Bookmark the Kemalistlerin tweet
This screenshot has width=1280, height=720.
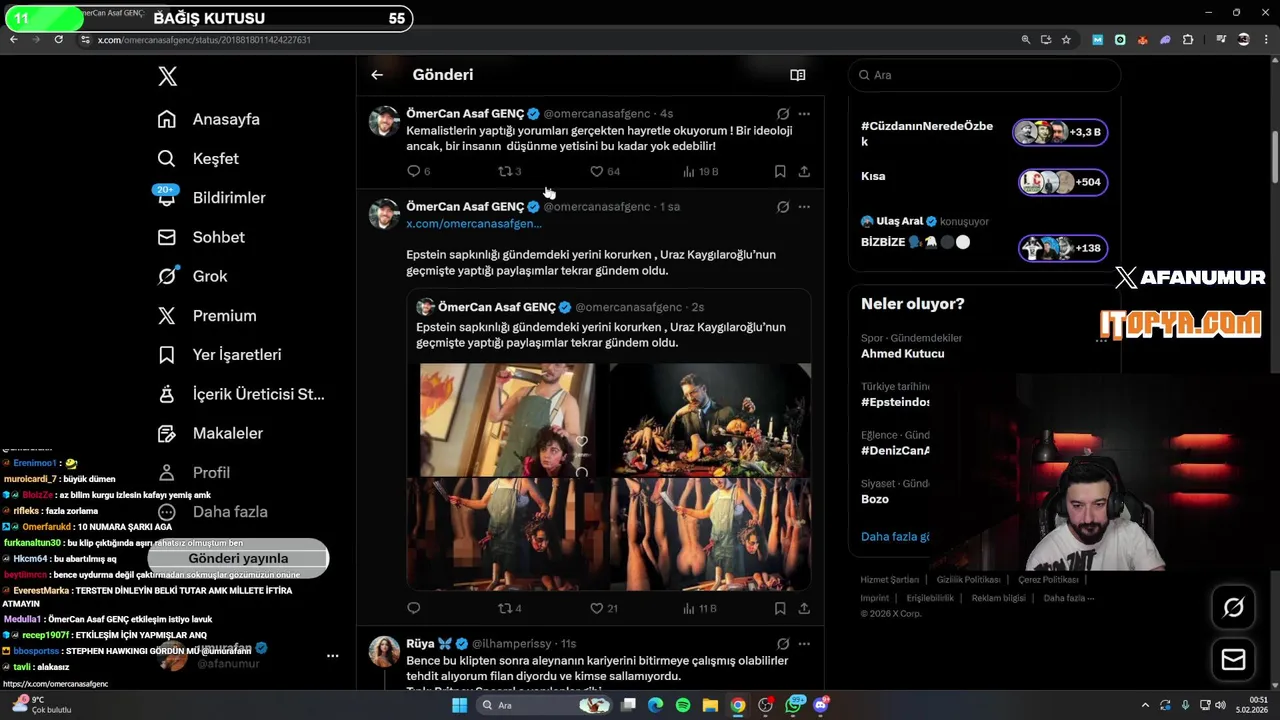[780, 172]
